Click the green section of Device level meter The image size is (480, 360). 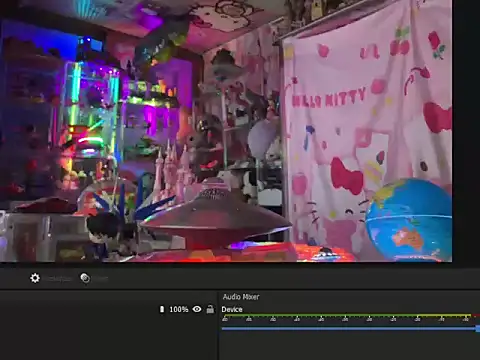pos(319,315)
